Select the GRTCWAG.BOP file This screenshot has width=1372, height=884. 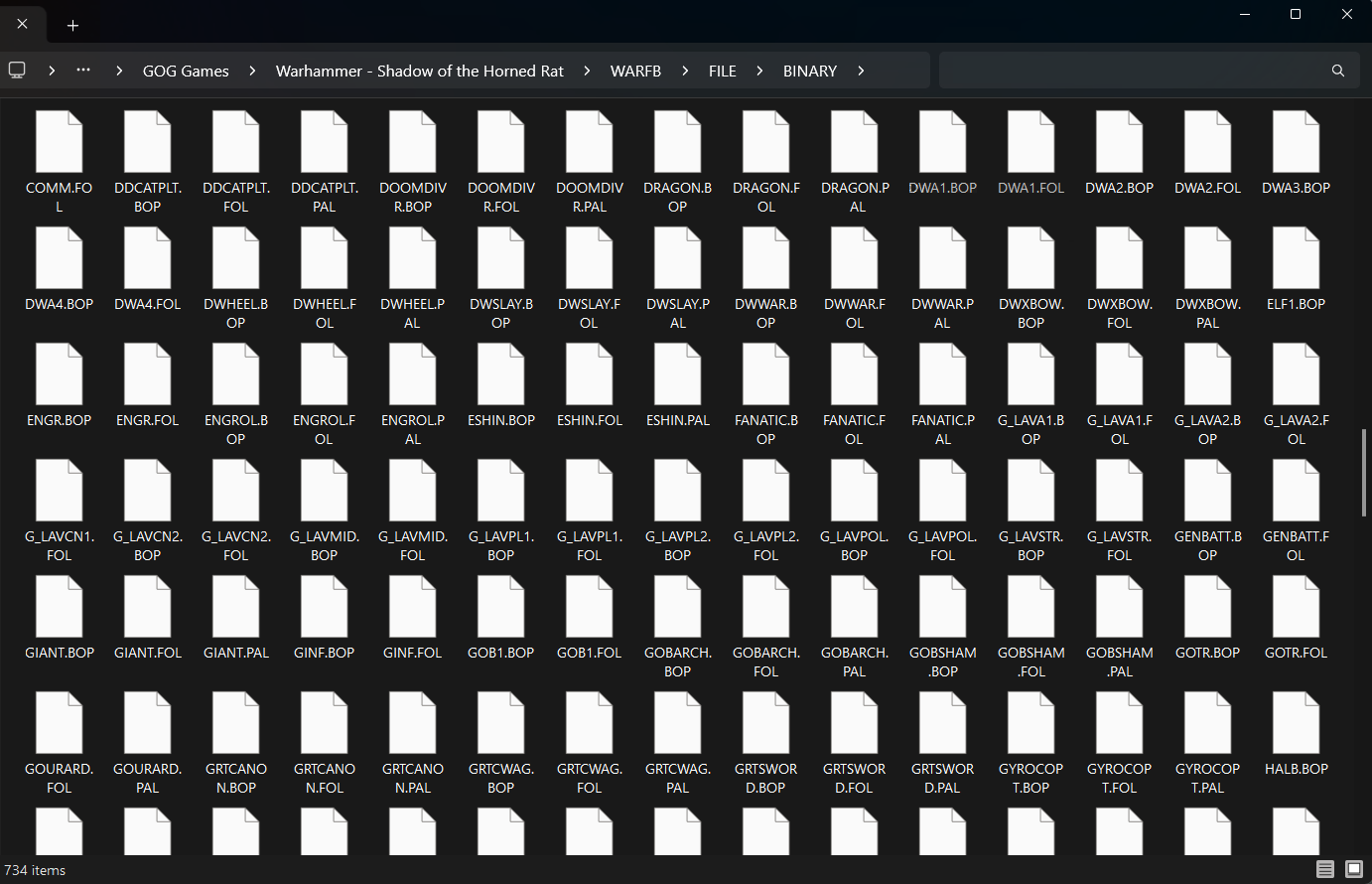point(501,743)
